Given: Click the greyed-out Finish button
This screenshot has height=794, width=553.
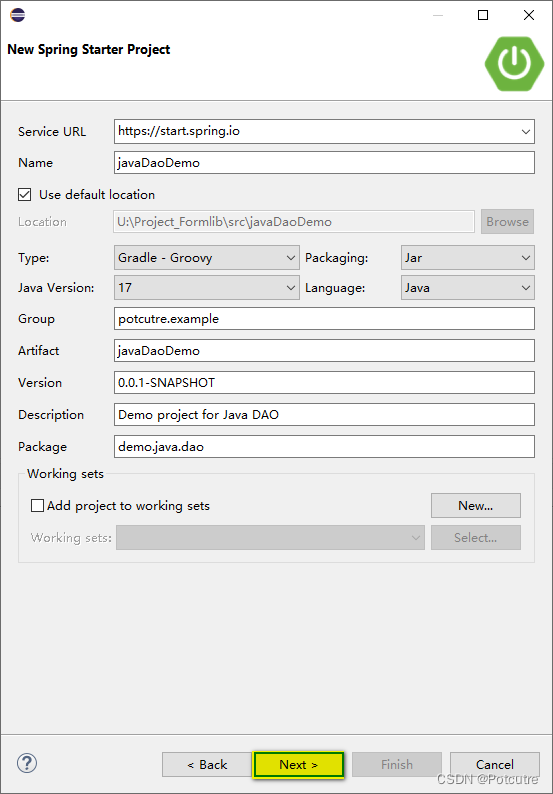Looking at the screenshot, I should (x=397, y=764).
